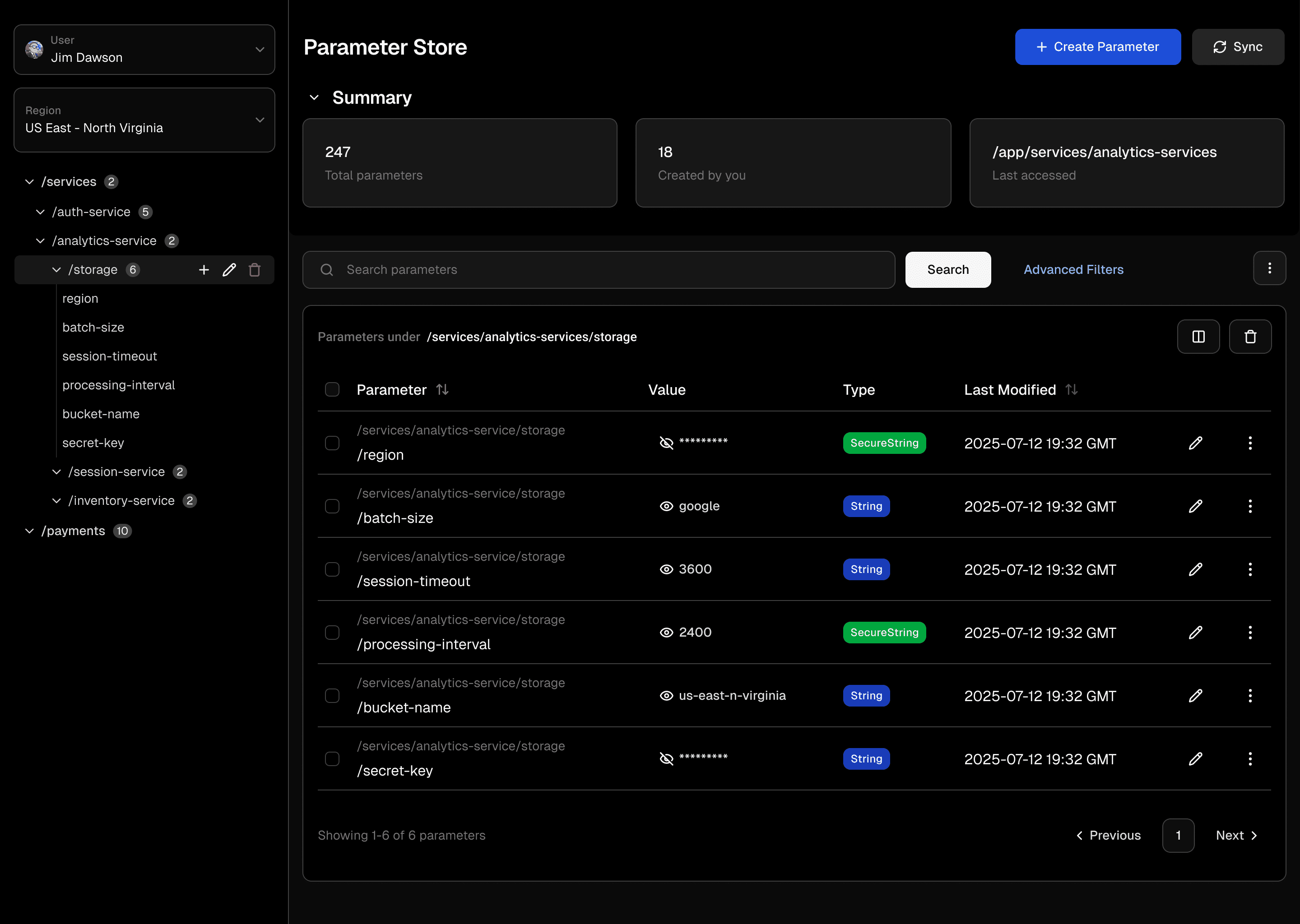
Task: Open column layout toggle icon
Action: pos(1198,337)
